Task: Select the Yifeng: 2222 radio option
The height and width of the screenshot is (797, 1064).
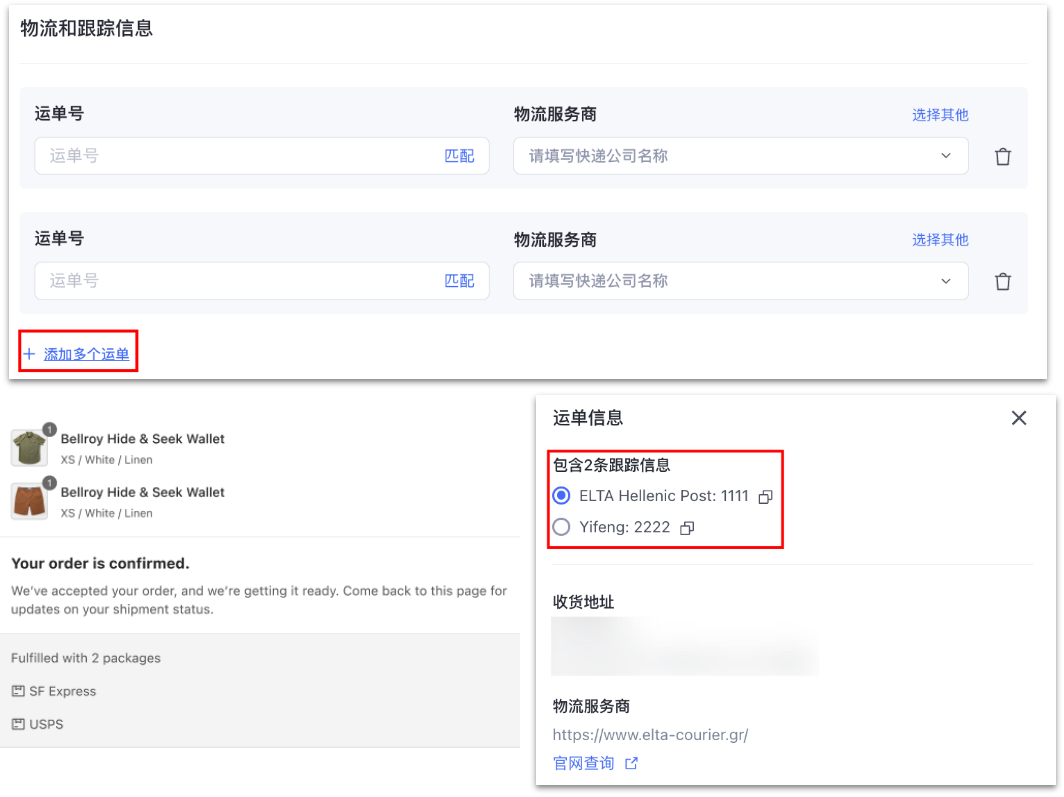Action: click(x=562, y=527)
